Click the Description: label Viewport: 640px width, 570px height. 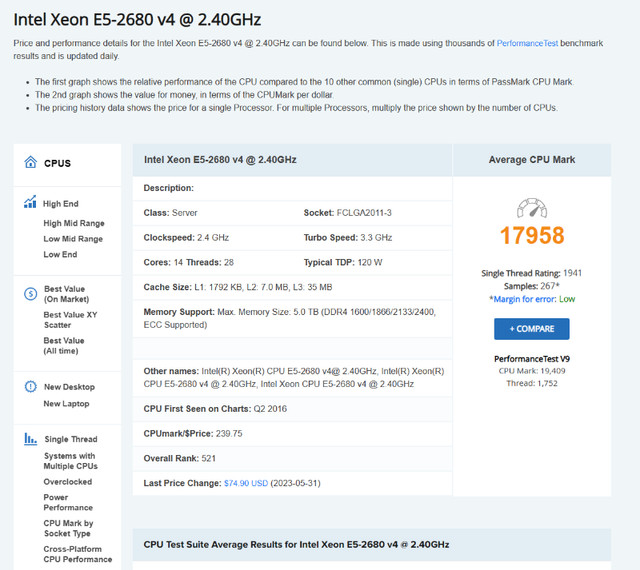169,188
